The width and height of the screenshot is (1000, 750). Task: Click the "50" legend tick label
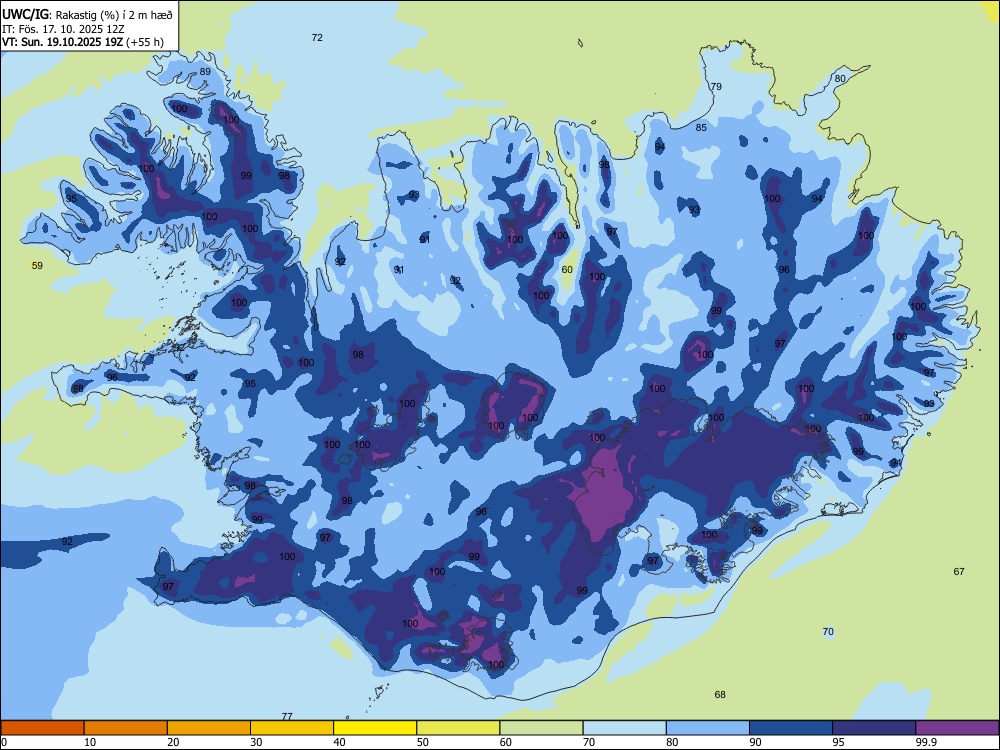(x=422, y=742)
